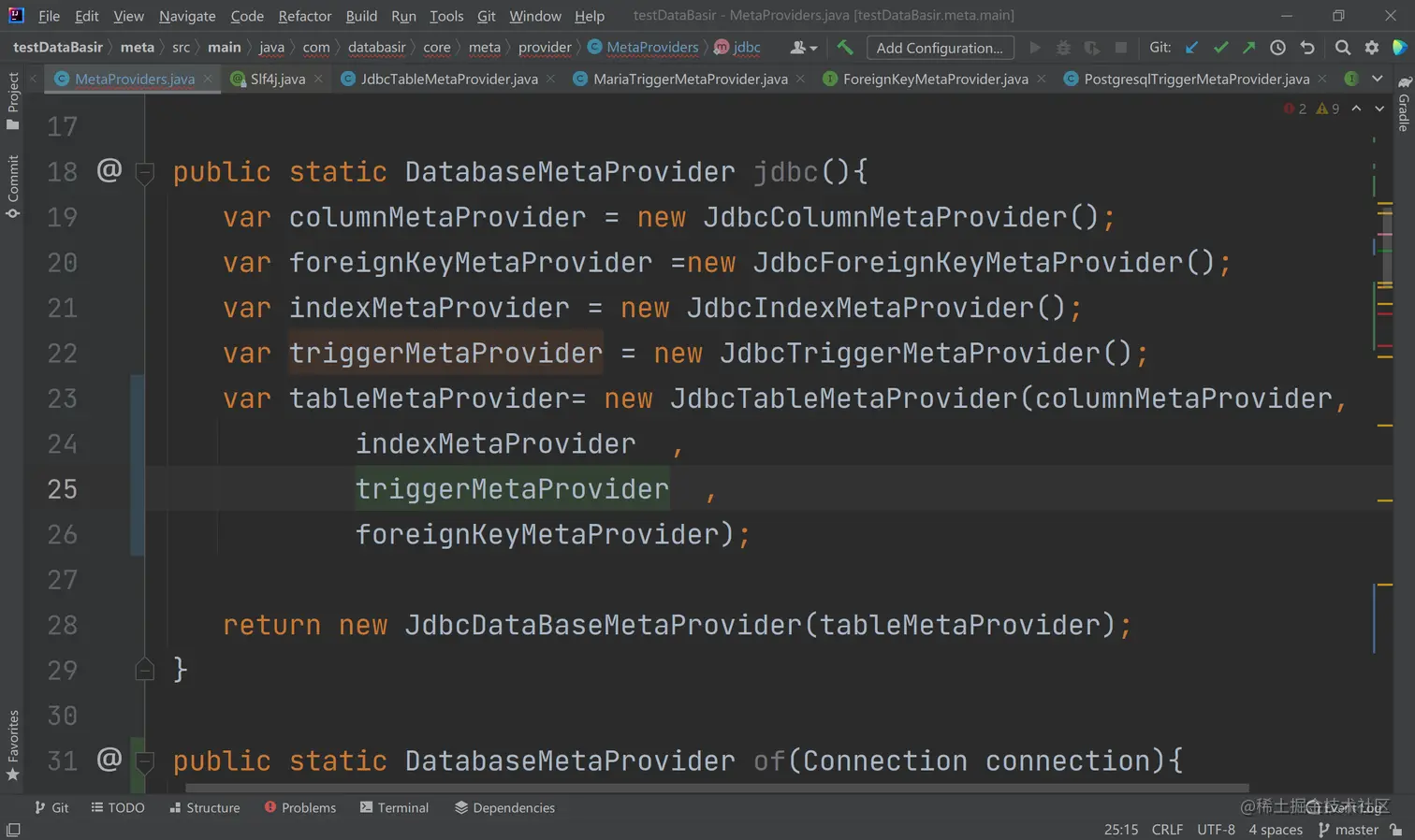1415x840 pixels.
Task: Click the Run with Coverage icon
Action: pos(1092,47)
